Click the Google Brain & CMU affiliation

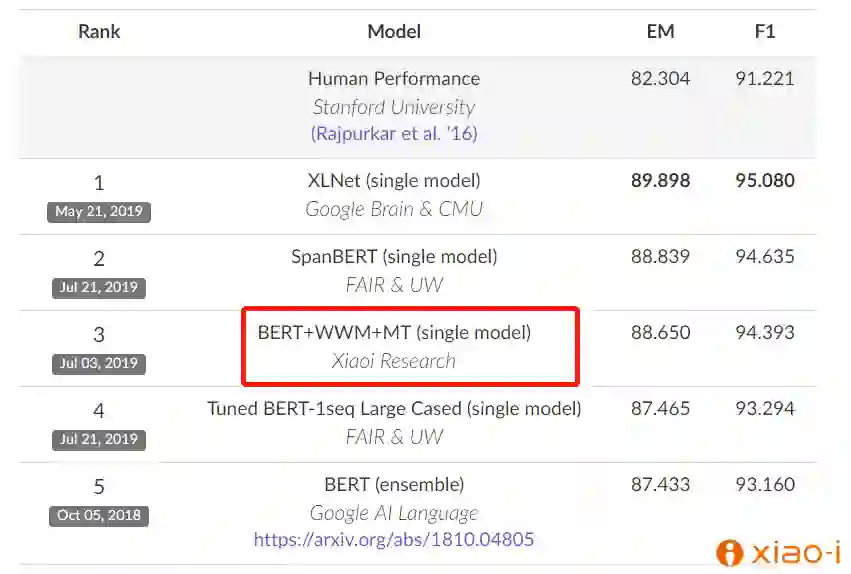click(394, 209)
